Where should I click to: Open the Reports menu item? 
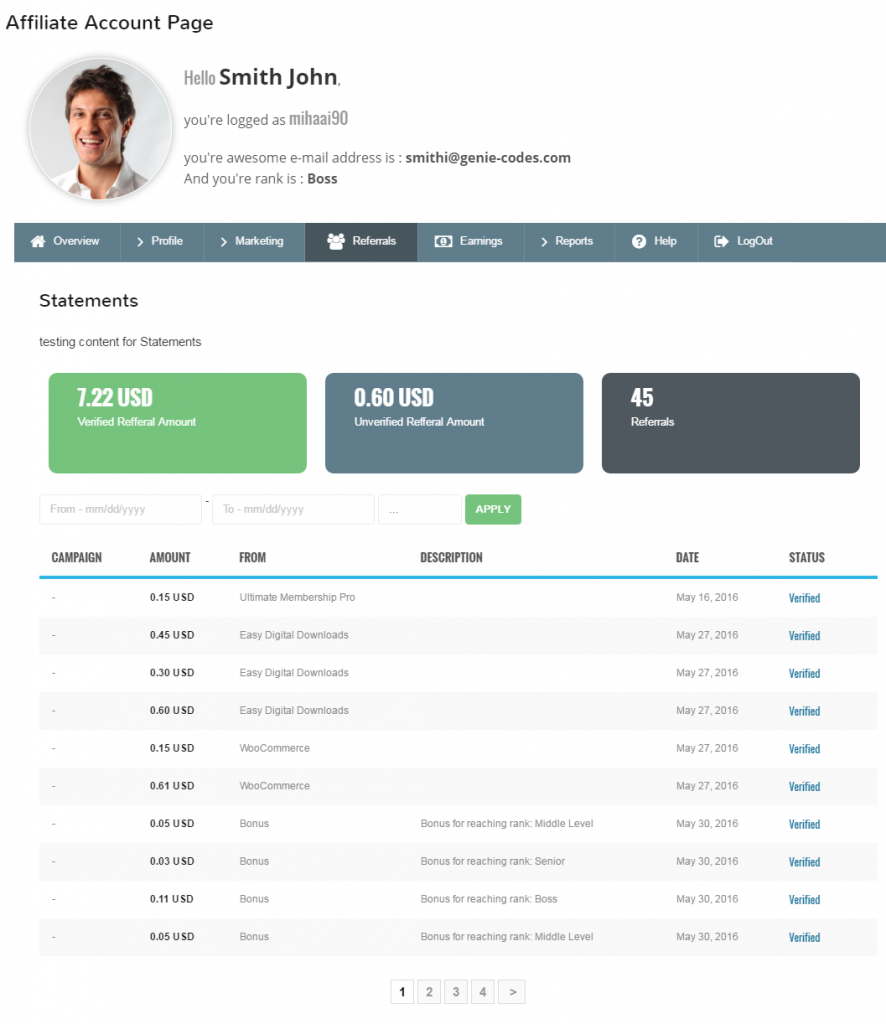(569, 242)
